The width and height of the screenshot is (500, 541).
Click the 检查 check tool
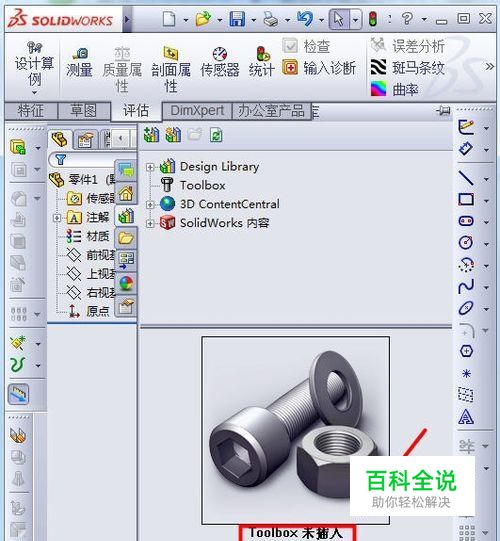tap(306, 46)
